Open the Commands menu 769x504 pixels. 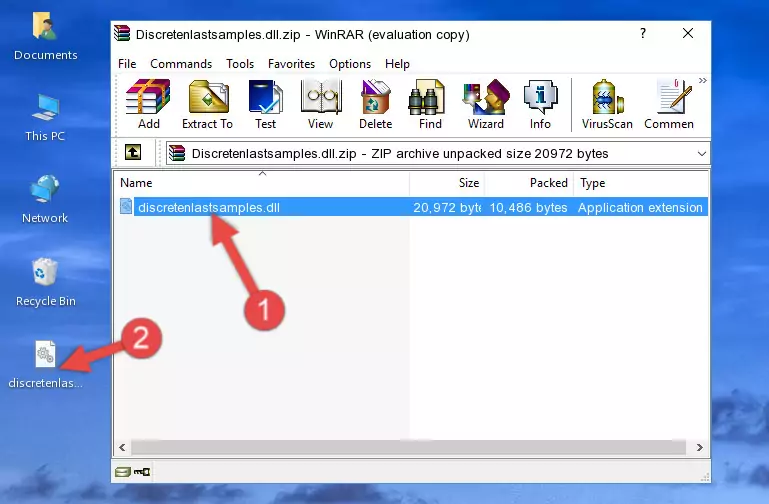click(x=181, y=64)
